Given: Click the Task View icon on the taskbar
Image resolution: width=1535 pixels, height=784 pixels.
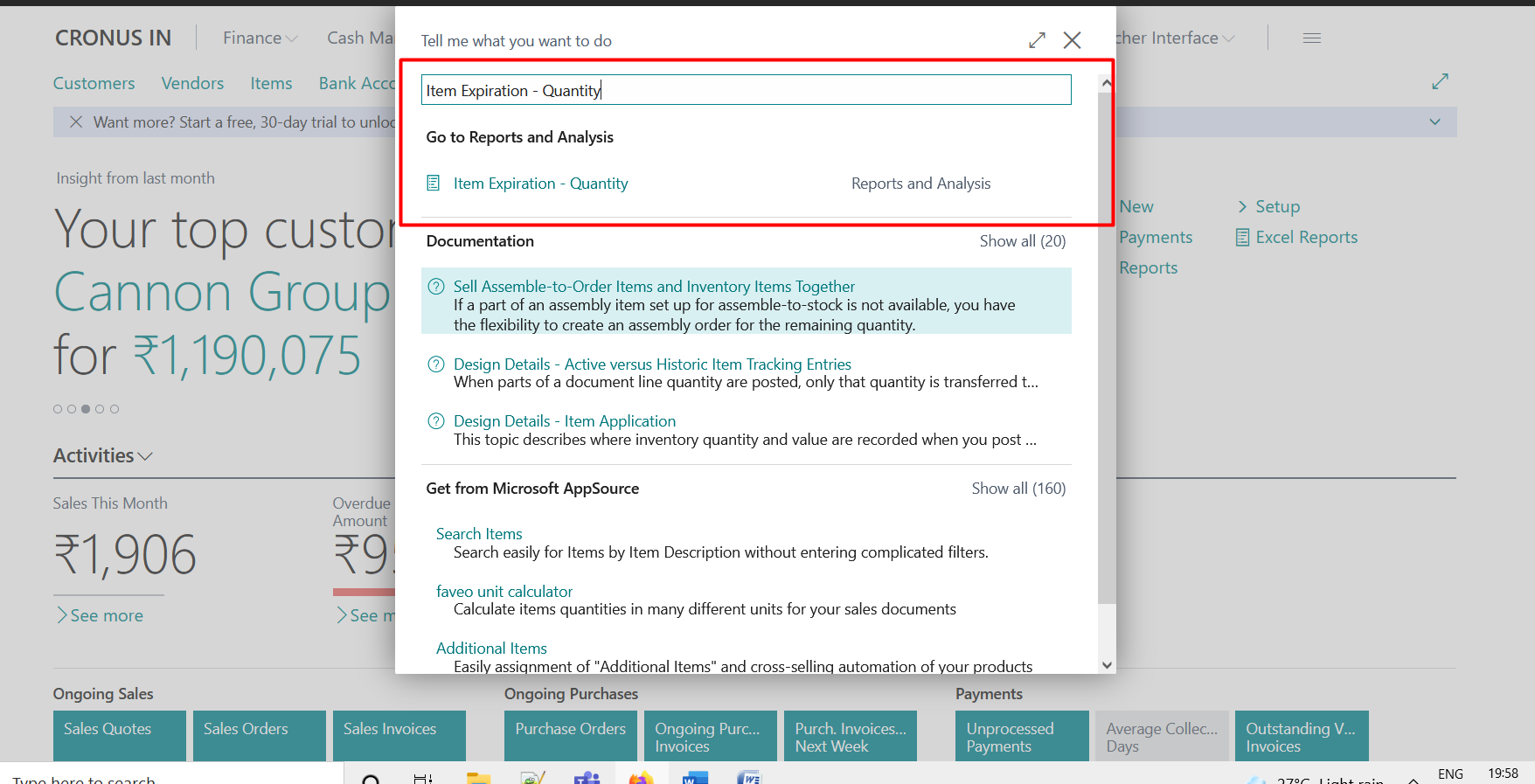Looking at the screenshot, I should click(423, 779).
